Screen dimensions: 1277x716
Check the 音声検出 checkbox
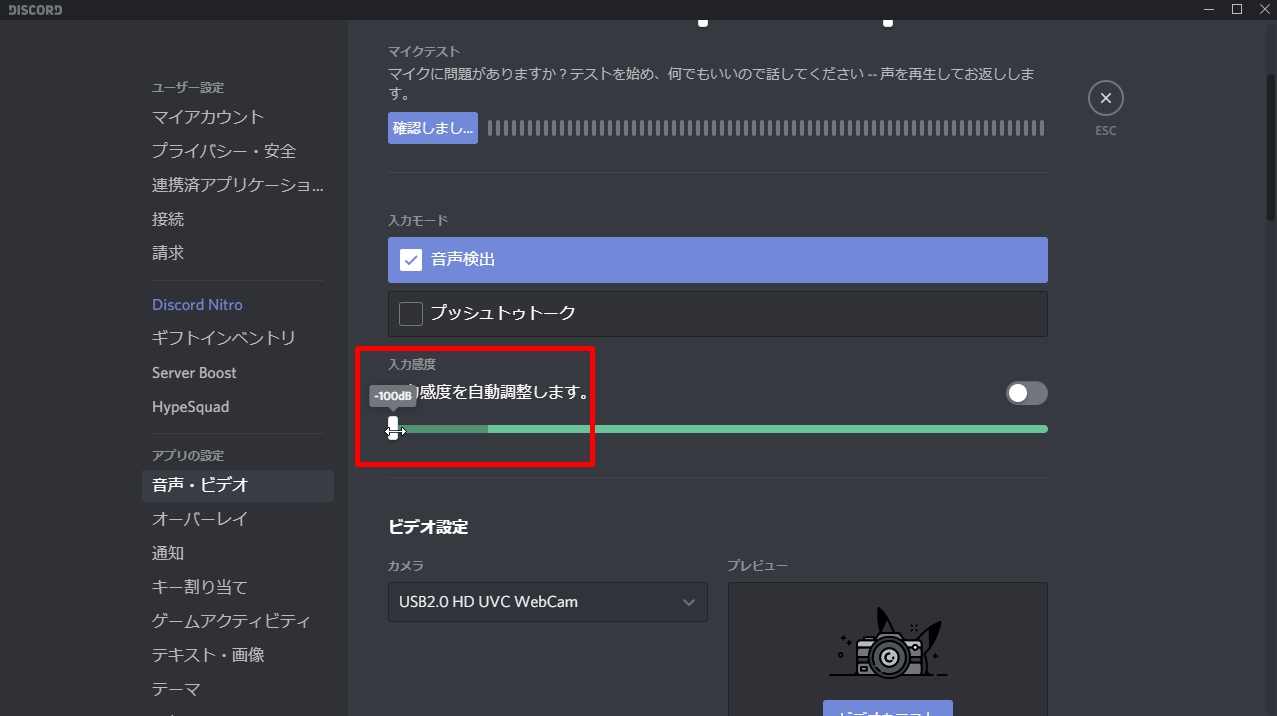[x=410, y=260]
